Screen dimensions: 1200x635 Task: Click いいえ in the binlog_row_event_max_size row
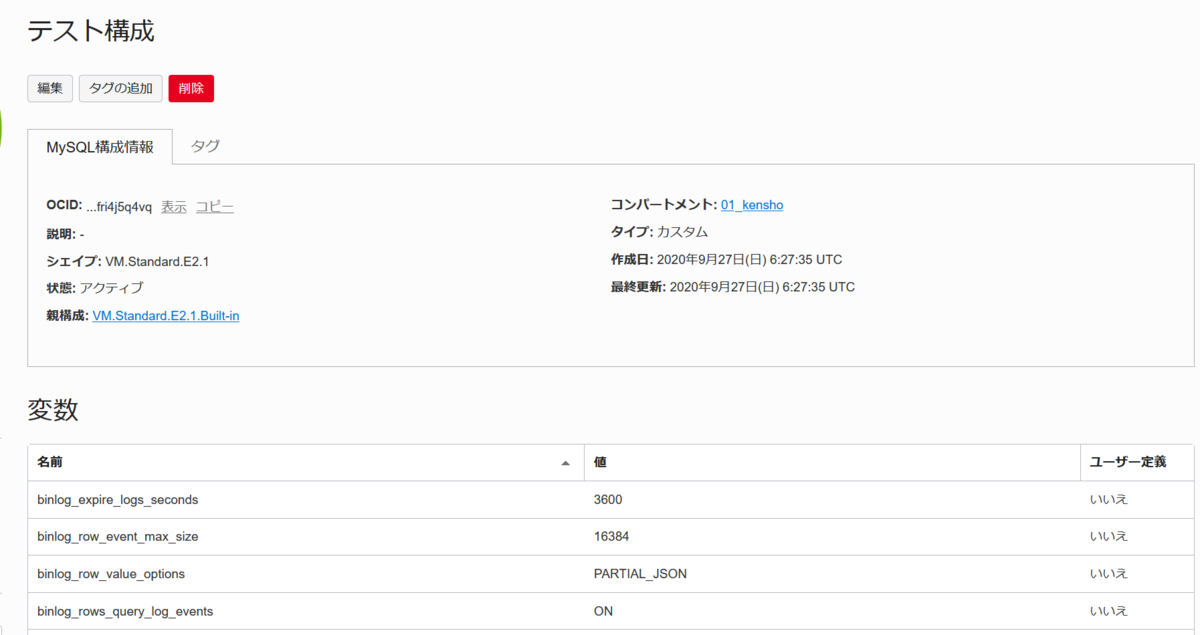[x=1109, y=536]
